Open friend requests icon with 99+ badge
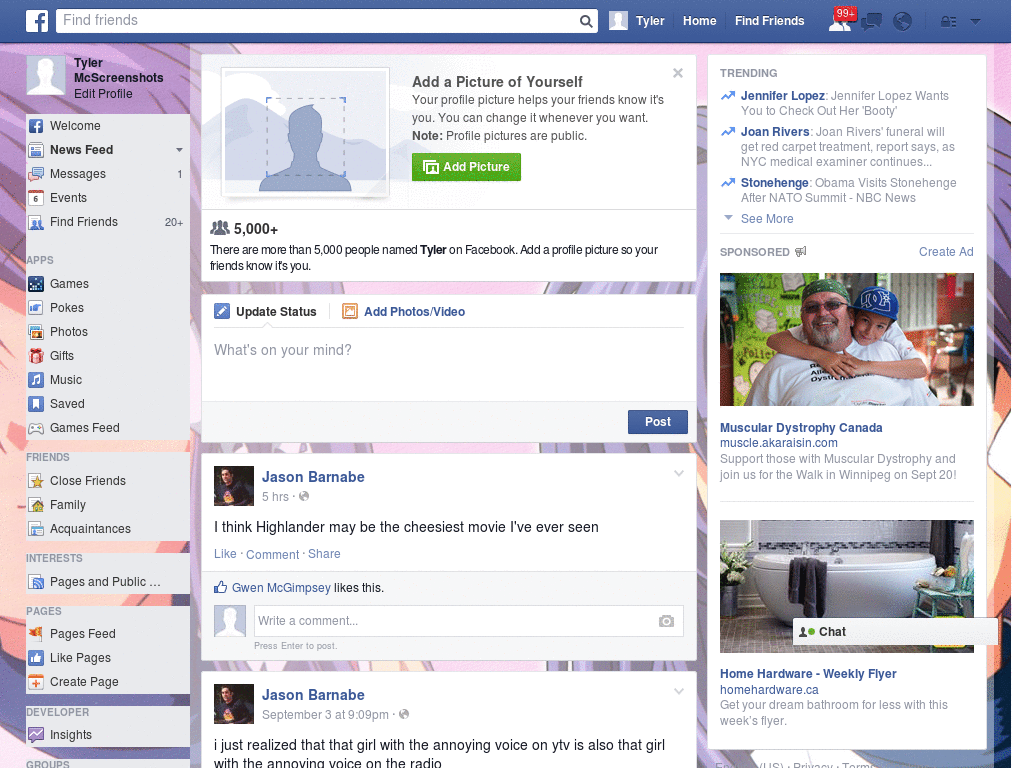Viewport: 1024px width, 768px height. point(840,21)
